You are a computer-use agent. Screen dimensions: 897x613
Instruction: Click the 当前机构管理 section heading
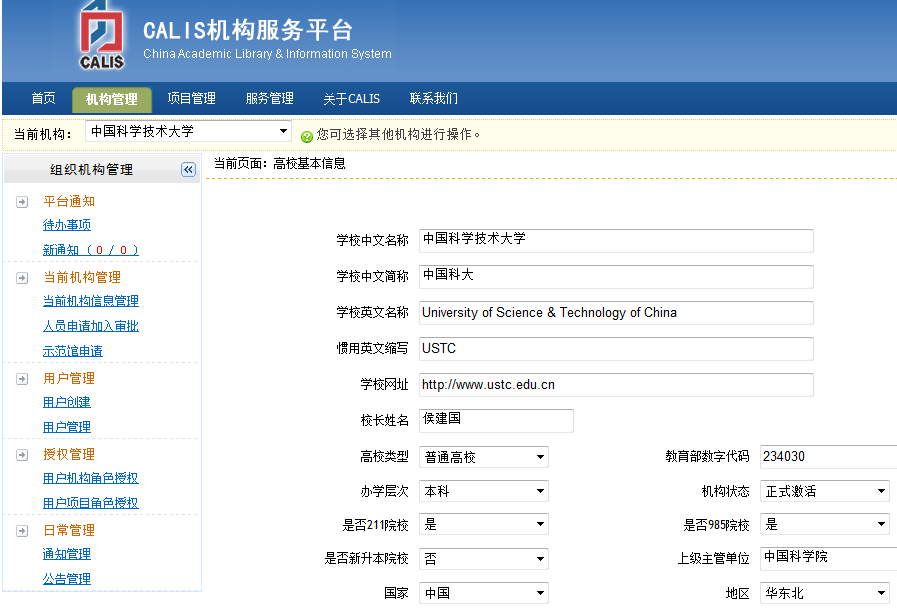[x=82, y=277]
